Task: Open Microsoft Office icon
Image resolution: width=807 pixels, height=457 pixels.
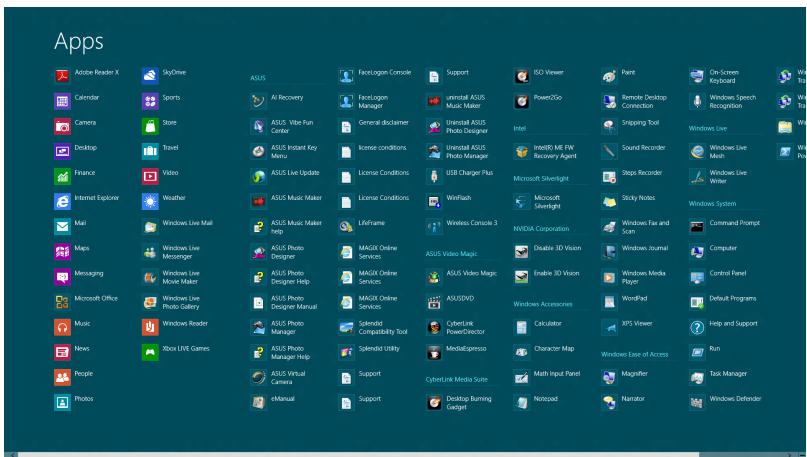Action: [x=62, y=302]
